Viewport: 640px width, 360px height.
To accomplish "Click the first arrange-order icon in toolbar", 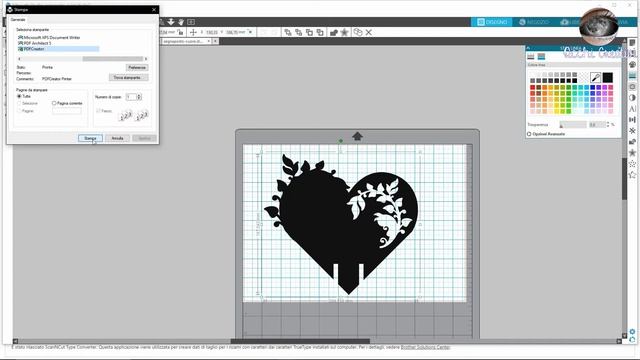I will (x=288, y=32).
